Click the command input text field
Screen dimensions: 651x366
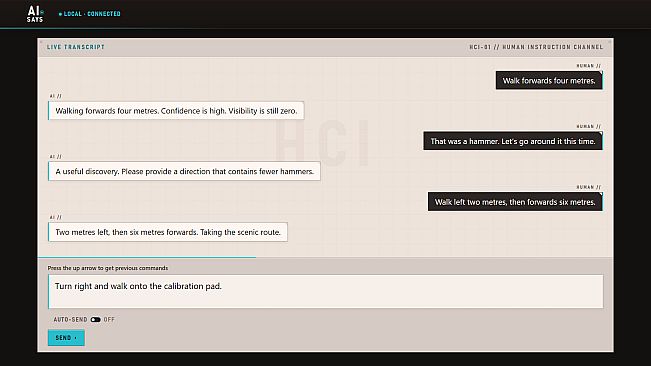326,291
